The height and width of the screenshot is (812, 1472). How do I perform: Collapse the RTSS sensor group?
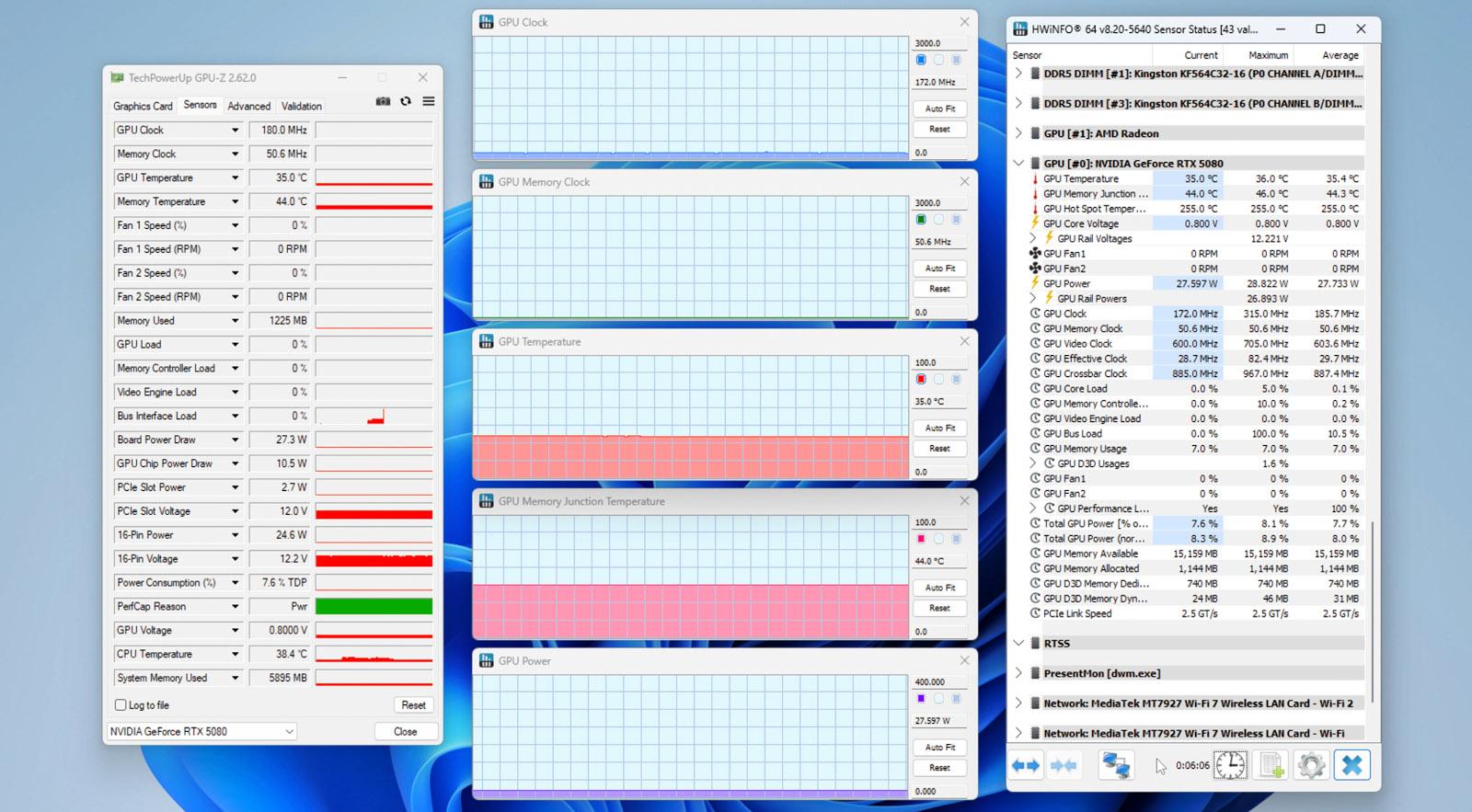[1018, 644]
